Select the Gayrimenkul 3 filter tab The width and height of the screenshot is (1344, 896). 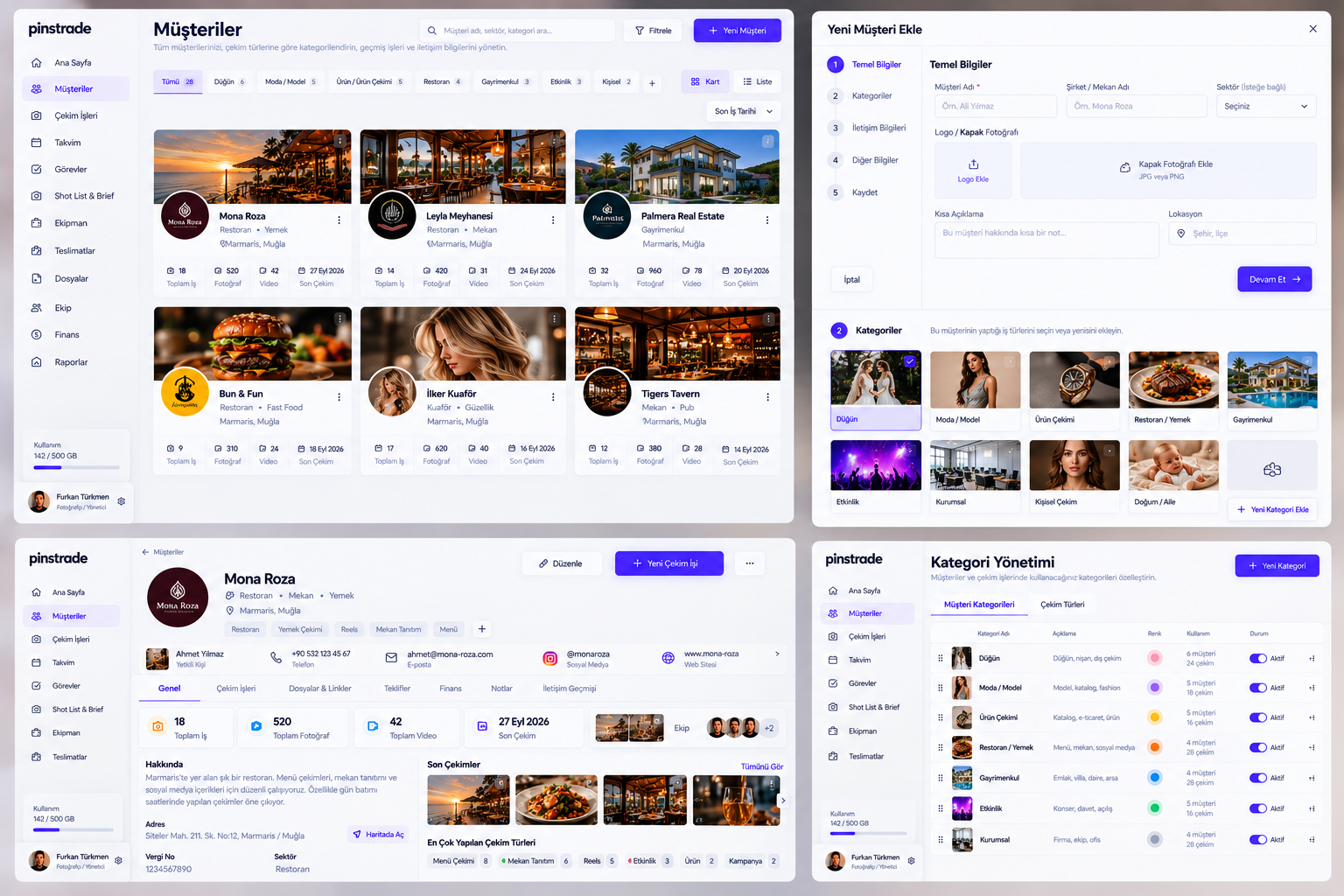pos(506,82)
